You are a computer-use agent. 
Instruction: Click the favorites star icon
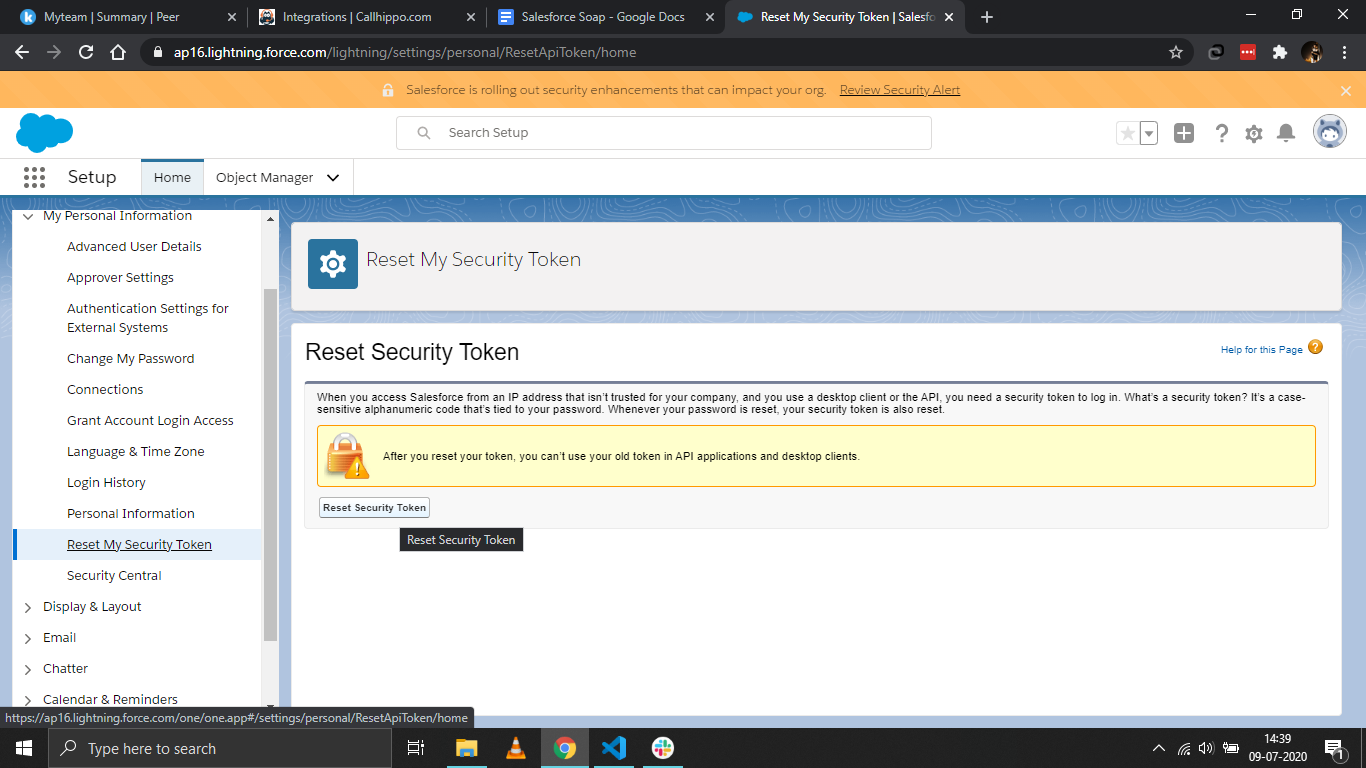pos(1127,133)
